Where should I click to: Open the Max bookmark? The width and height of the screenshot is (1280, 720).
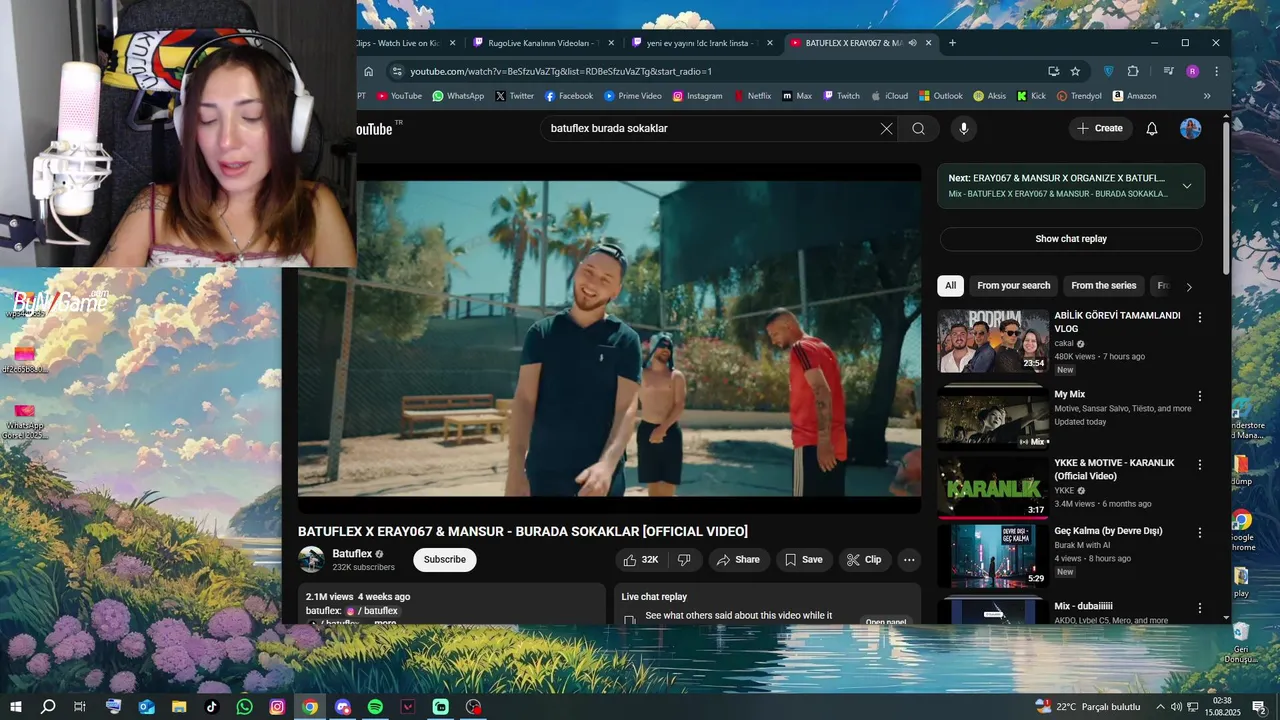pos(797,96)
